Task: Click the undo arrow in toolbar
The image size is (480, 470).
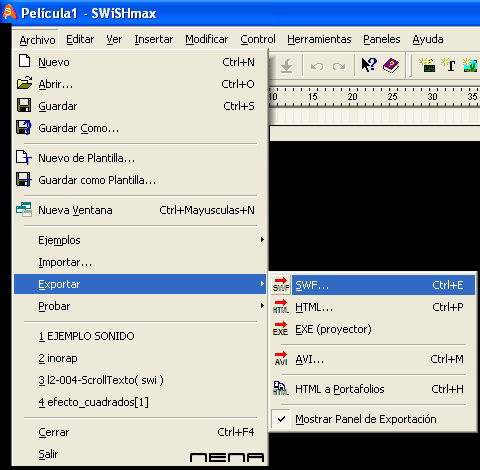Action: pos(317,66)
